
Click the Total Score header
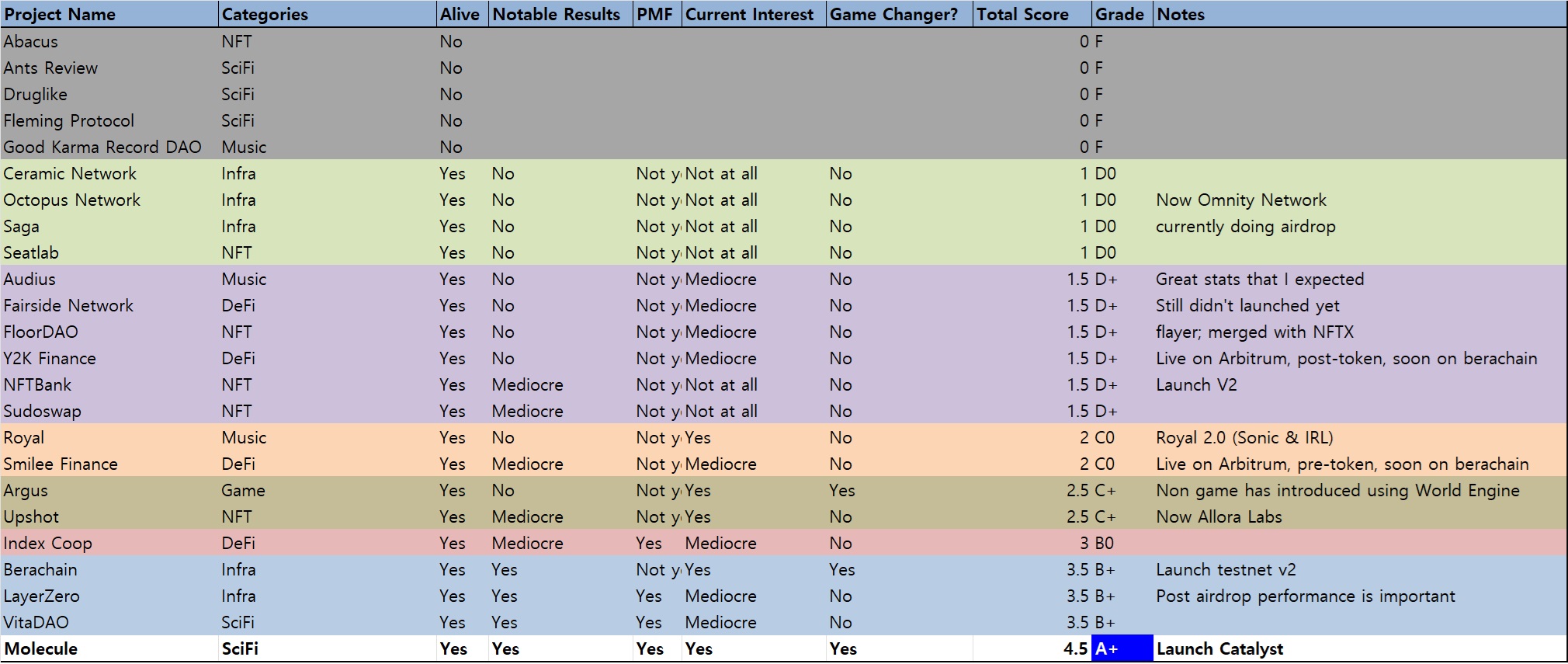1032,14
